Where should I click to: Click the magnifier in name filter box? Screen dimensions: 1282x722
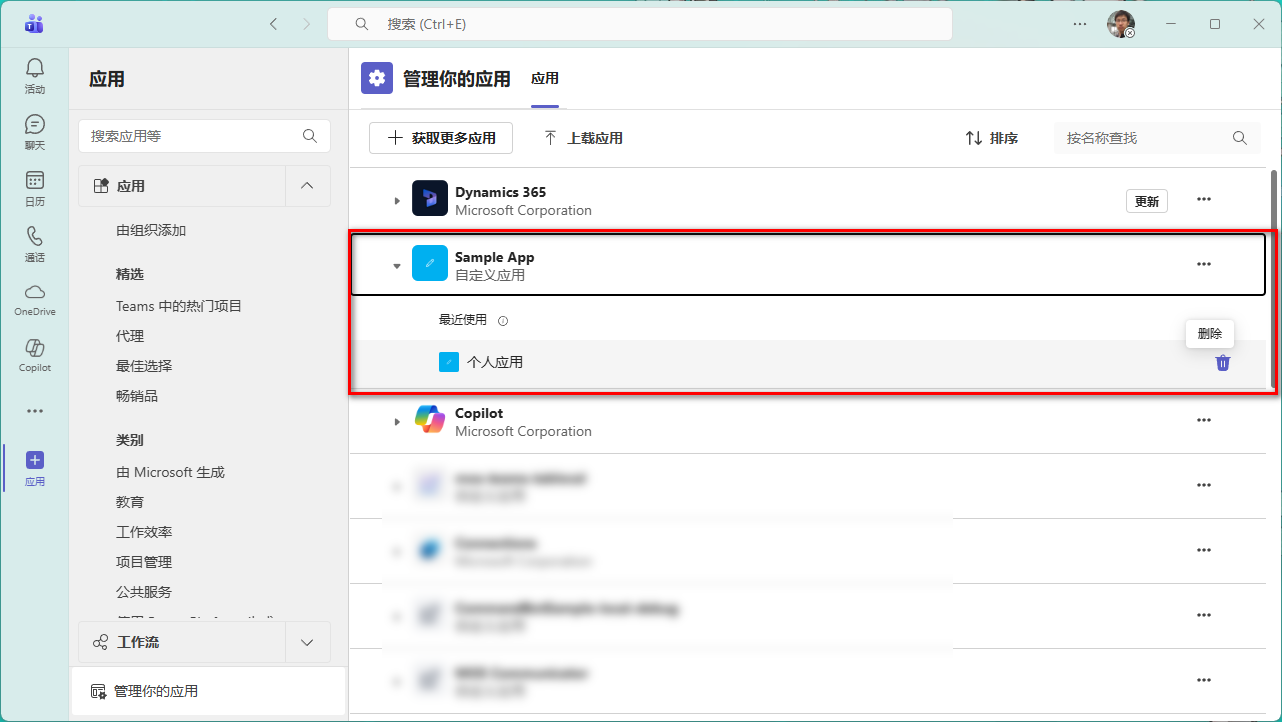pos(1240,138)
